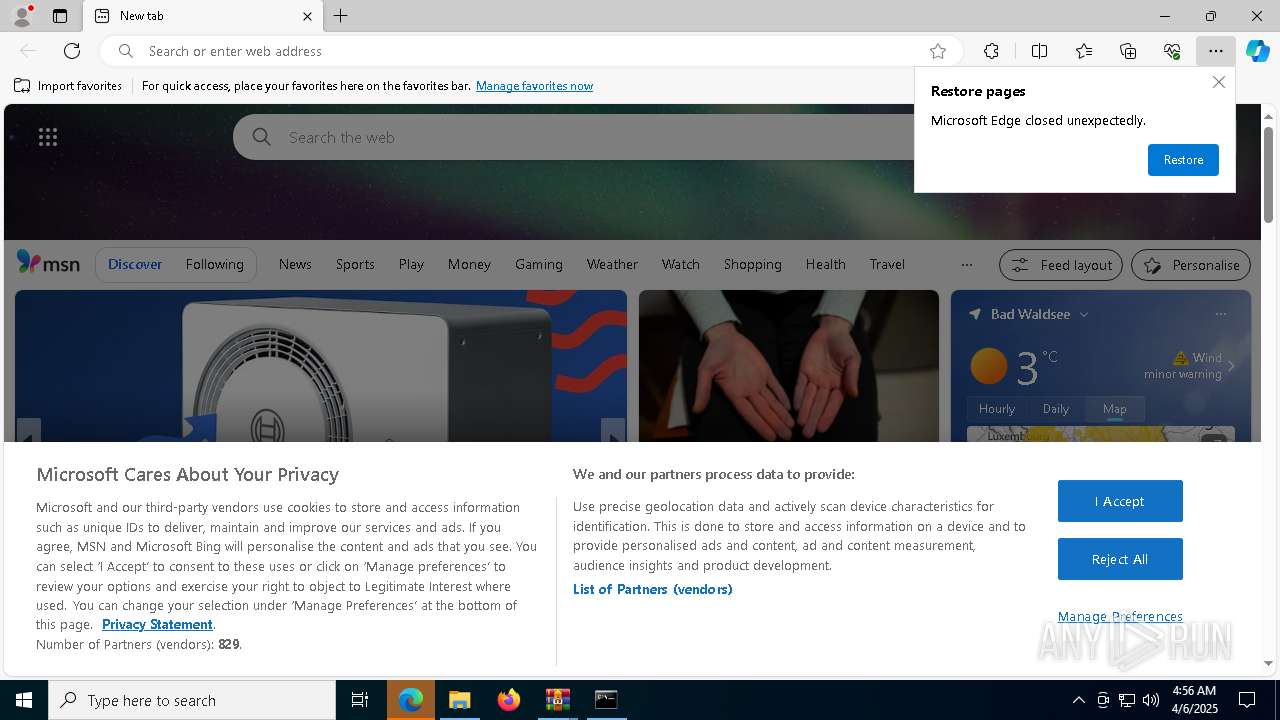
Task: Expand wind warning details arrow
Action: click(1231, 366)
